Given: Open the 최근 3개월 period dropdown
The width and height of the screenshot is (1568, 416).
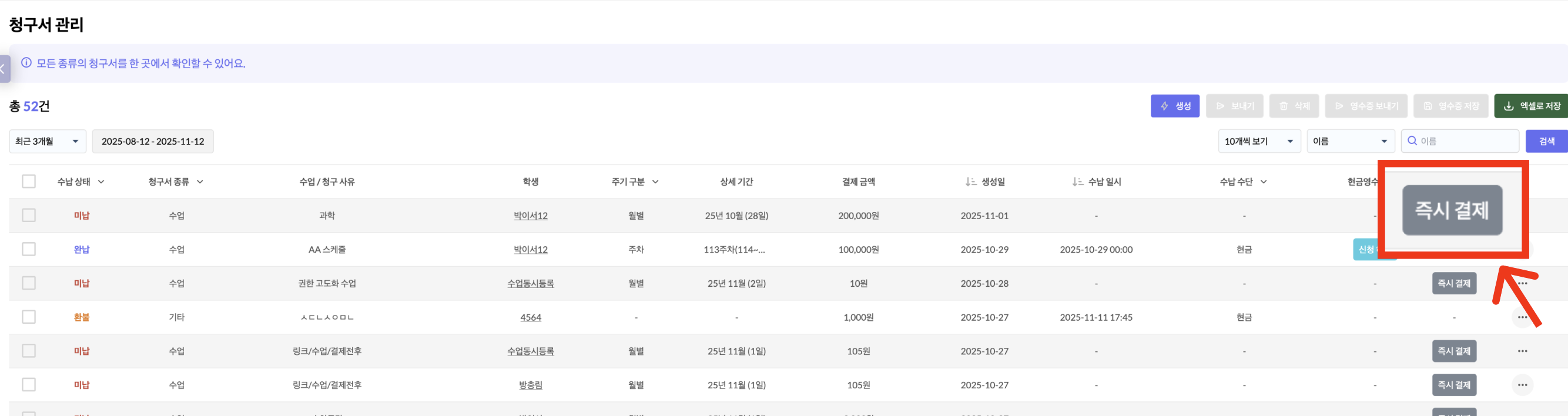Looking at the screenshot, I should (48, 141).
